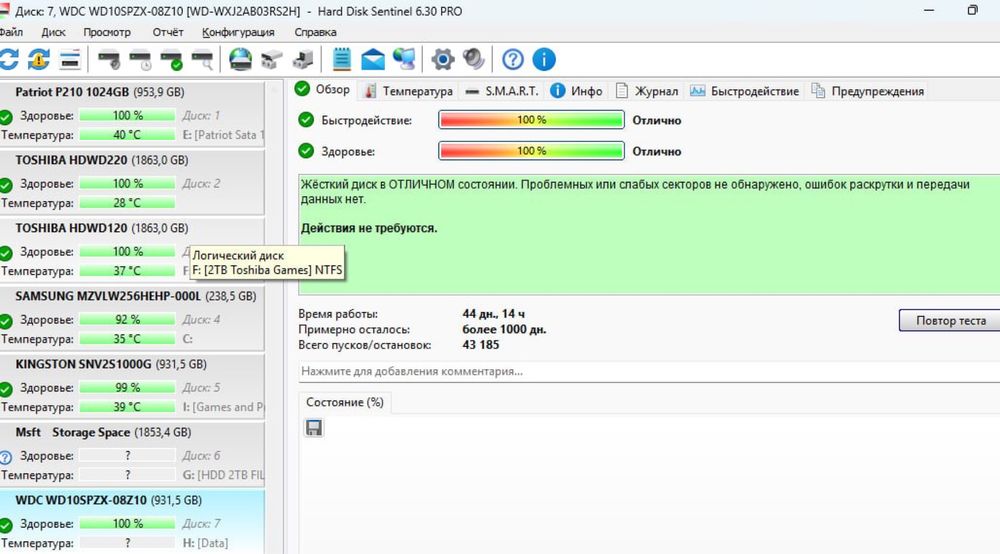Click the disk icon with magnifying glass
Viewport: 1000px width, 554px height.
click(x=203, y=59)
